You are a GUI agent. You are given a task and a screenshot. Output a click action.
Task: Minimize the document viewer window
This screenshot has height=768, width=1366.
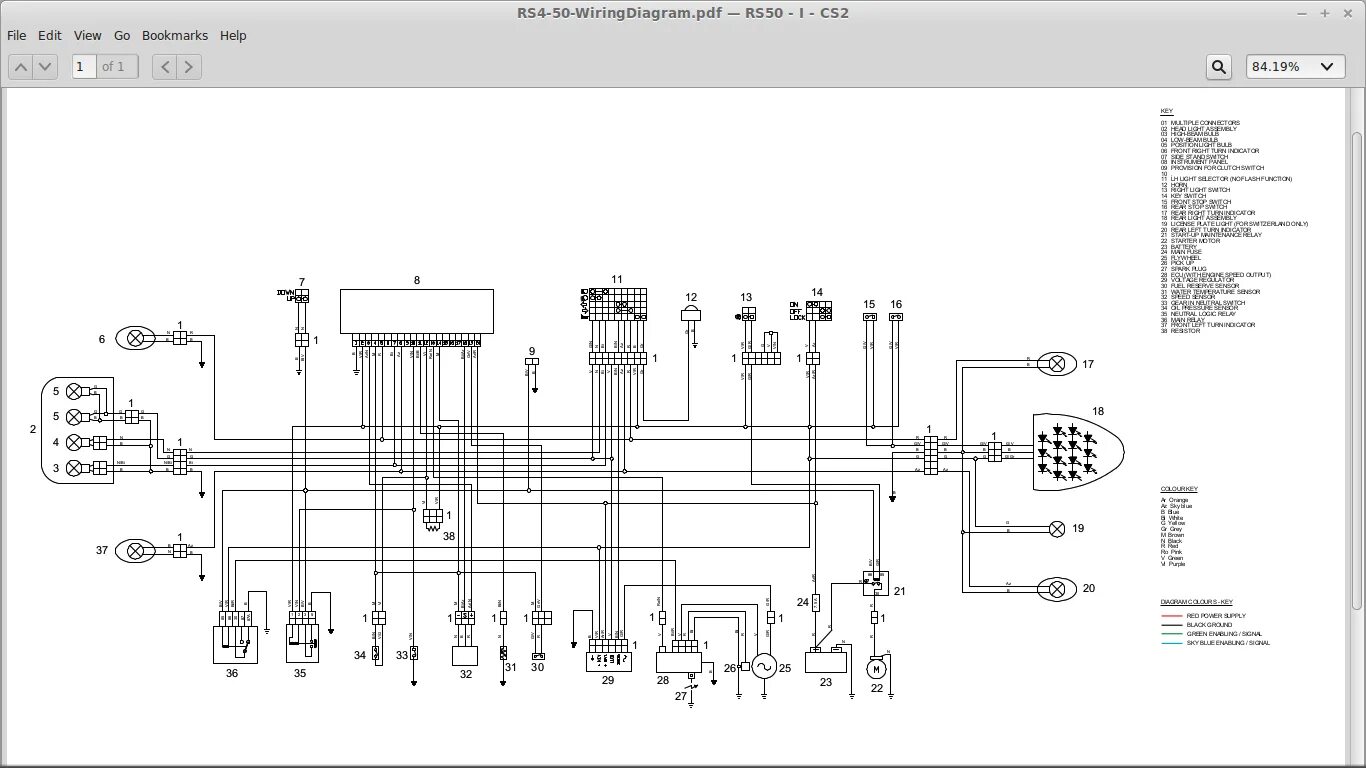[x=1302, y=14]
